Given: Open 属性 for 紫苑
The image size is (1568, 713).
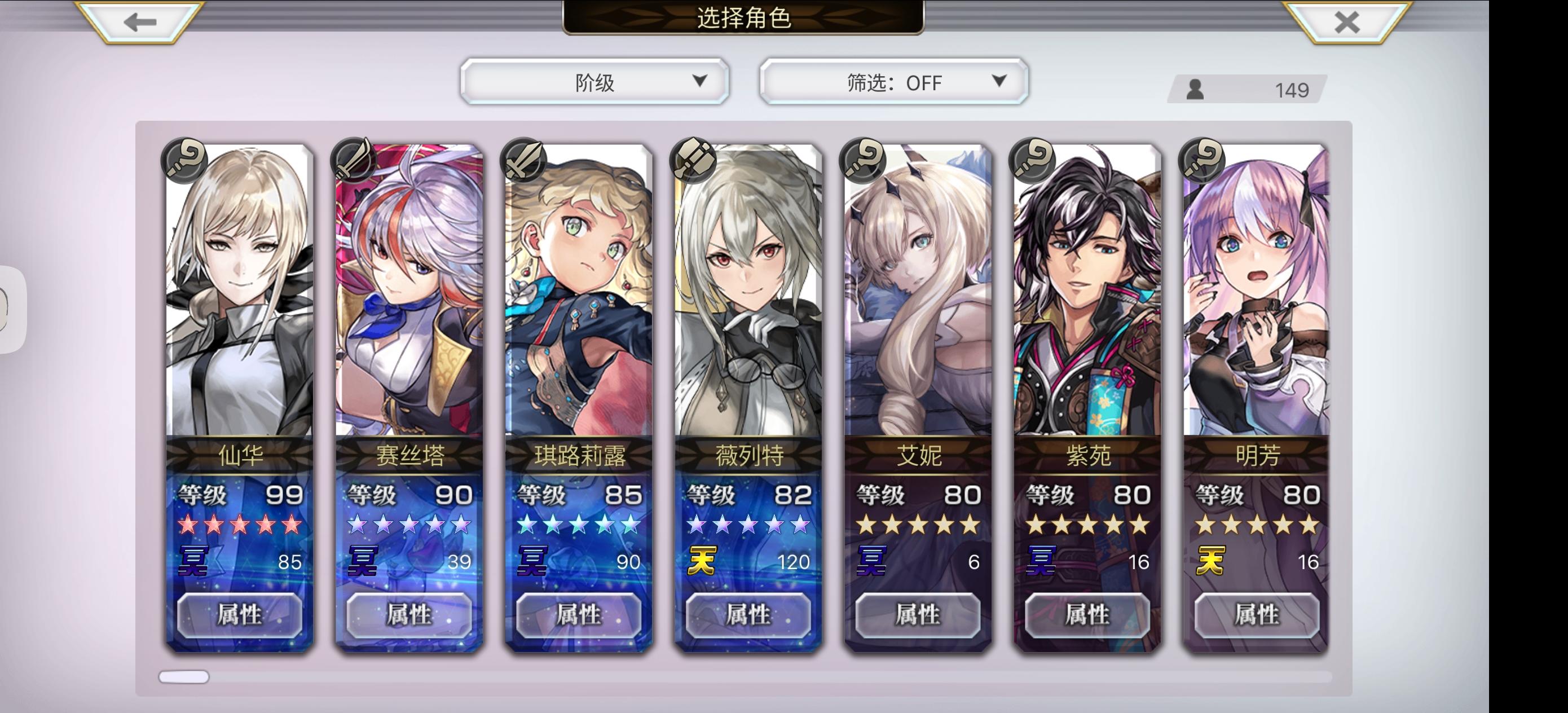Looking at the screenshot, I should [x=1087, y=615].
